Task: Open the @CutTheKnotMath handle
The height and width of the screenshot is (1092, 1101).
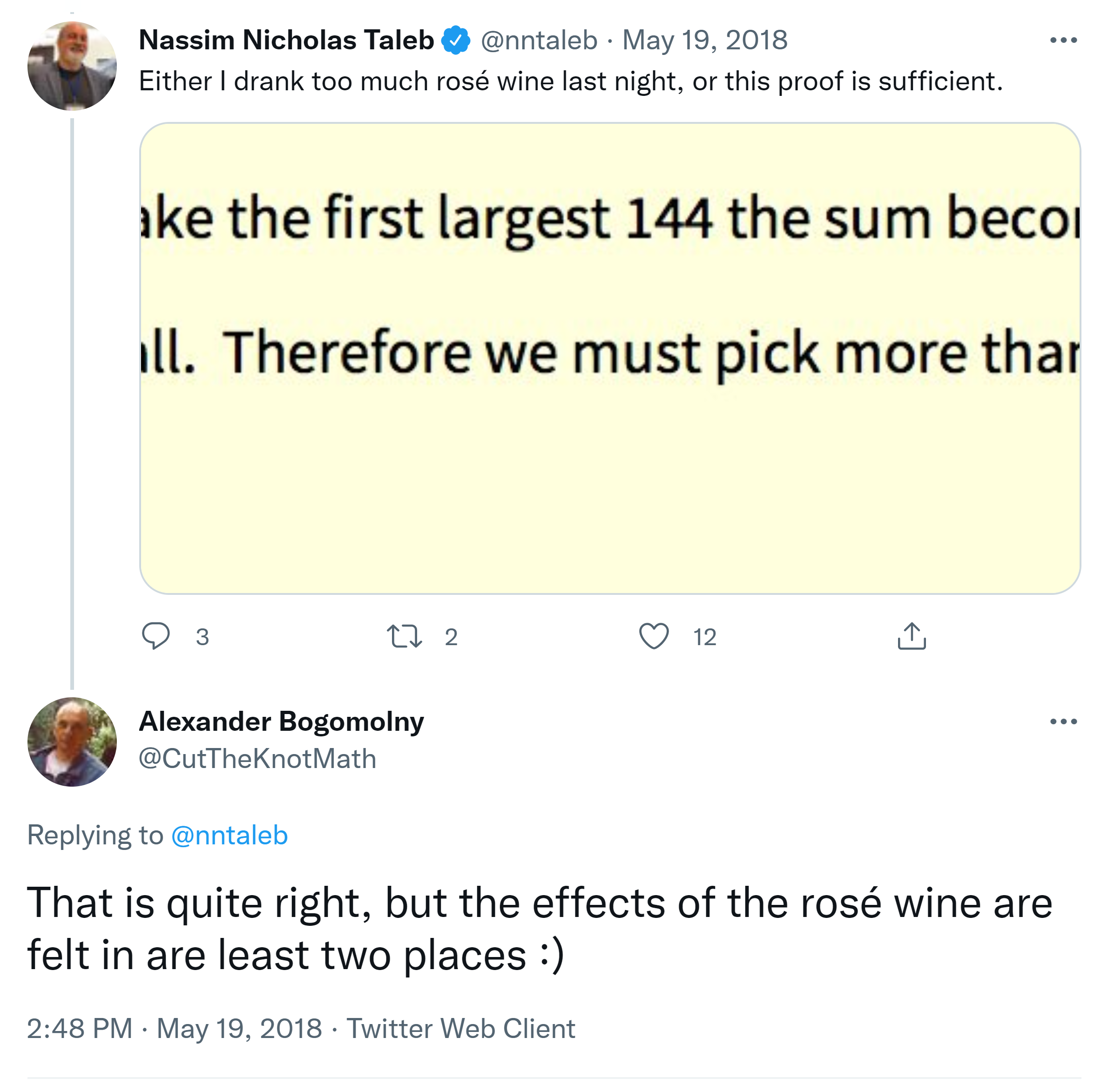Action: [257, 759]
